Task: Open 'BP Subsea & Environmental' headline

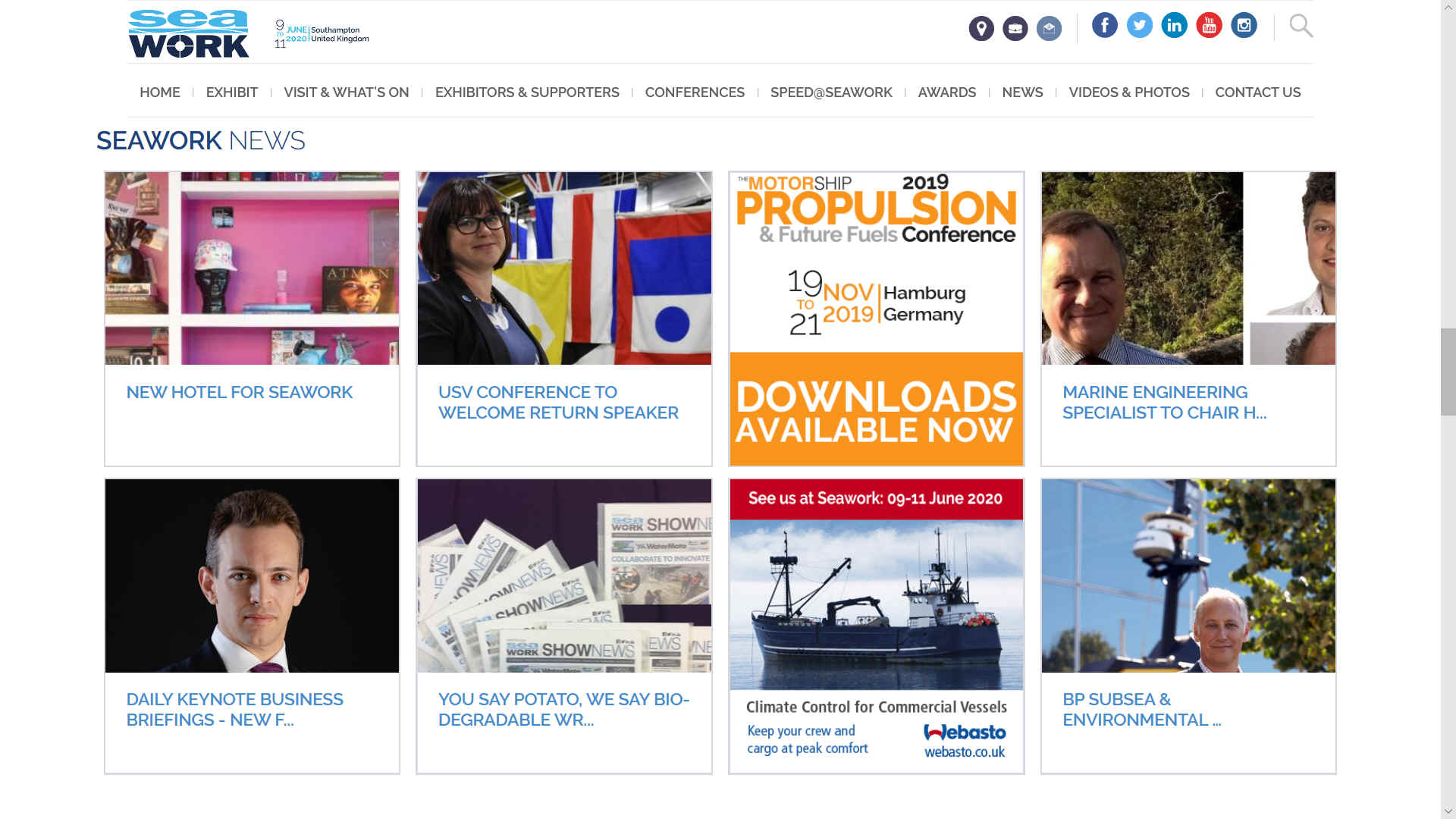Action: pyautogui.click(x=1141, y=710)
